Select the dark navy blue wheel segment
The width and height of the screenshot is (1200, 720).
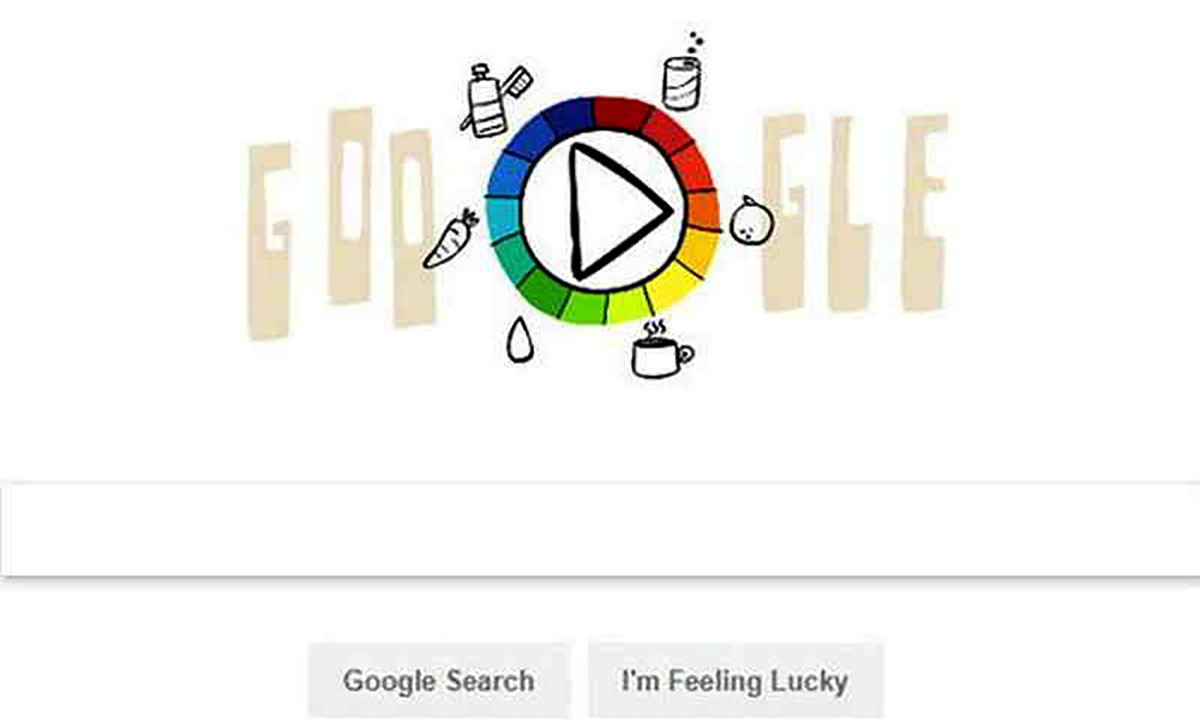tap(568, 116)
